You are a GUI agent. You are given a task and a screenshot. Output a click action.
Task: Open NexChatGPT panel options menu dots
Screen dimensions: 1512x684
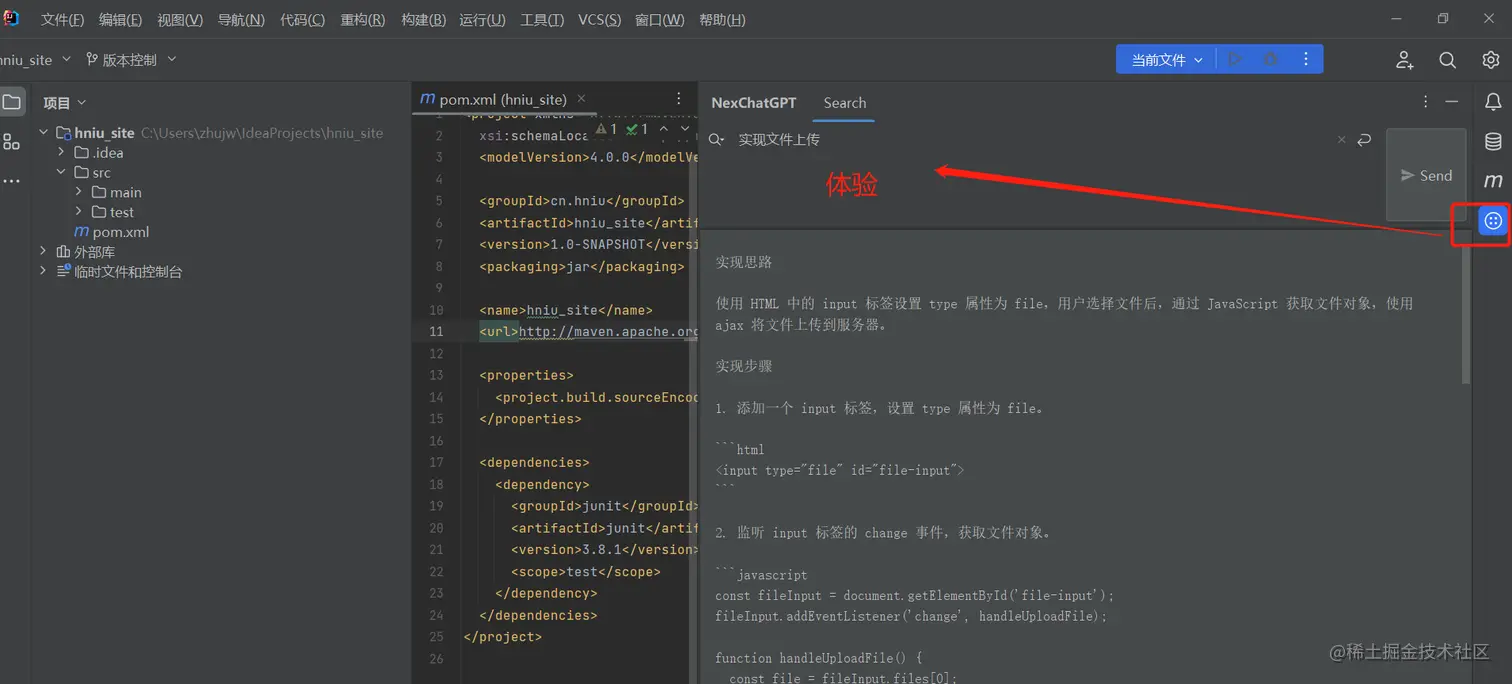(1425, 102)
